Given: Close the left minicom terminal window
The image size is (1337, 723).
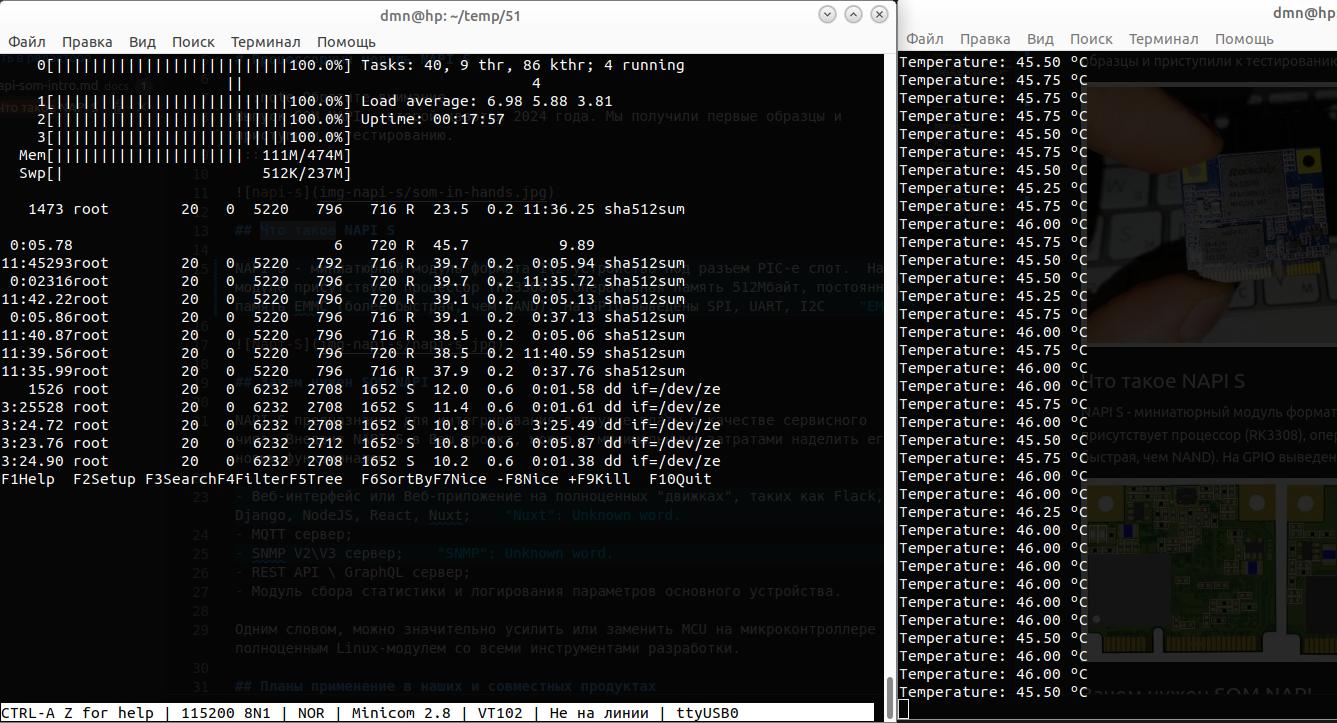Looking at the screenshot, I should point(879,15).
